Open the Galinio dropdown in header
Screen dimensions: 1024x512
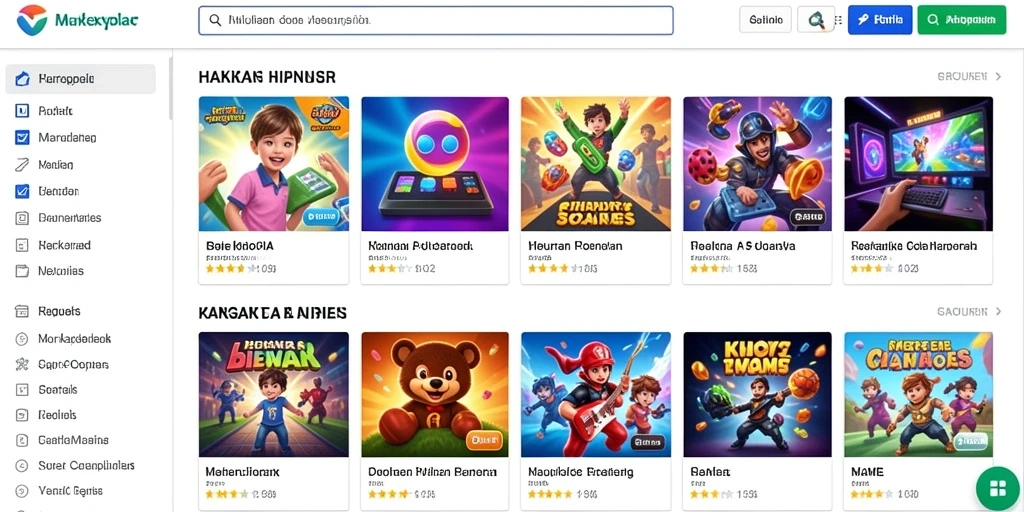tap(765, 20)
